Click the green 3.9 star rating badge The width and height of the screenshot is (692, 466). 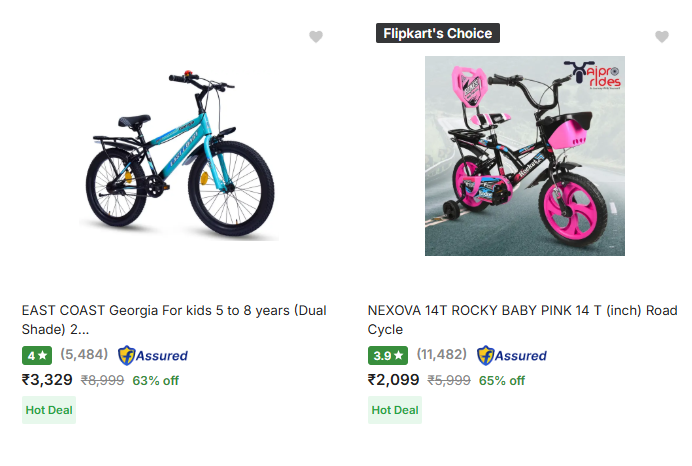[388, 355]
